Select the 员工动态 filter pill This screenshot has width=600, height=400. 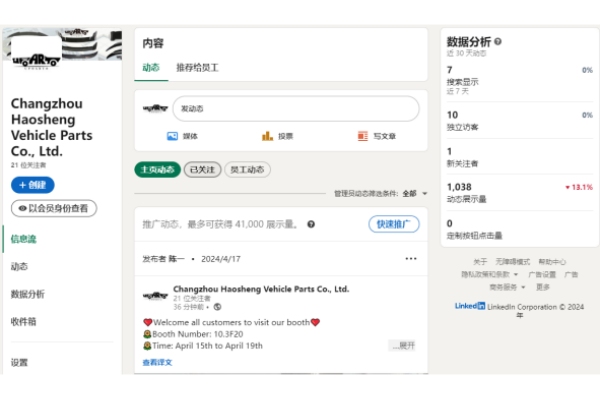[x=247, y=170]
